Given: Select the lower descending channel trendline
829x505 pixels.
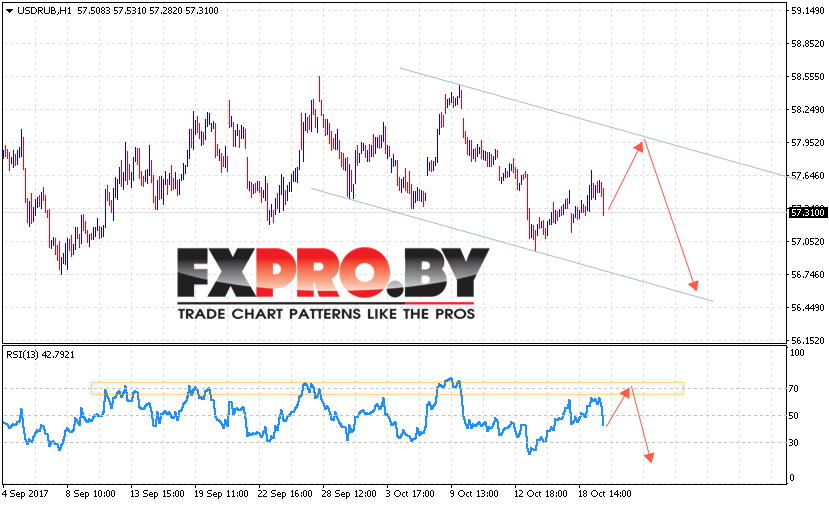Looking at the screenshot, I should point(512,245).
